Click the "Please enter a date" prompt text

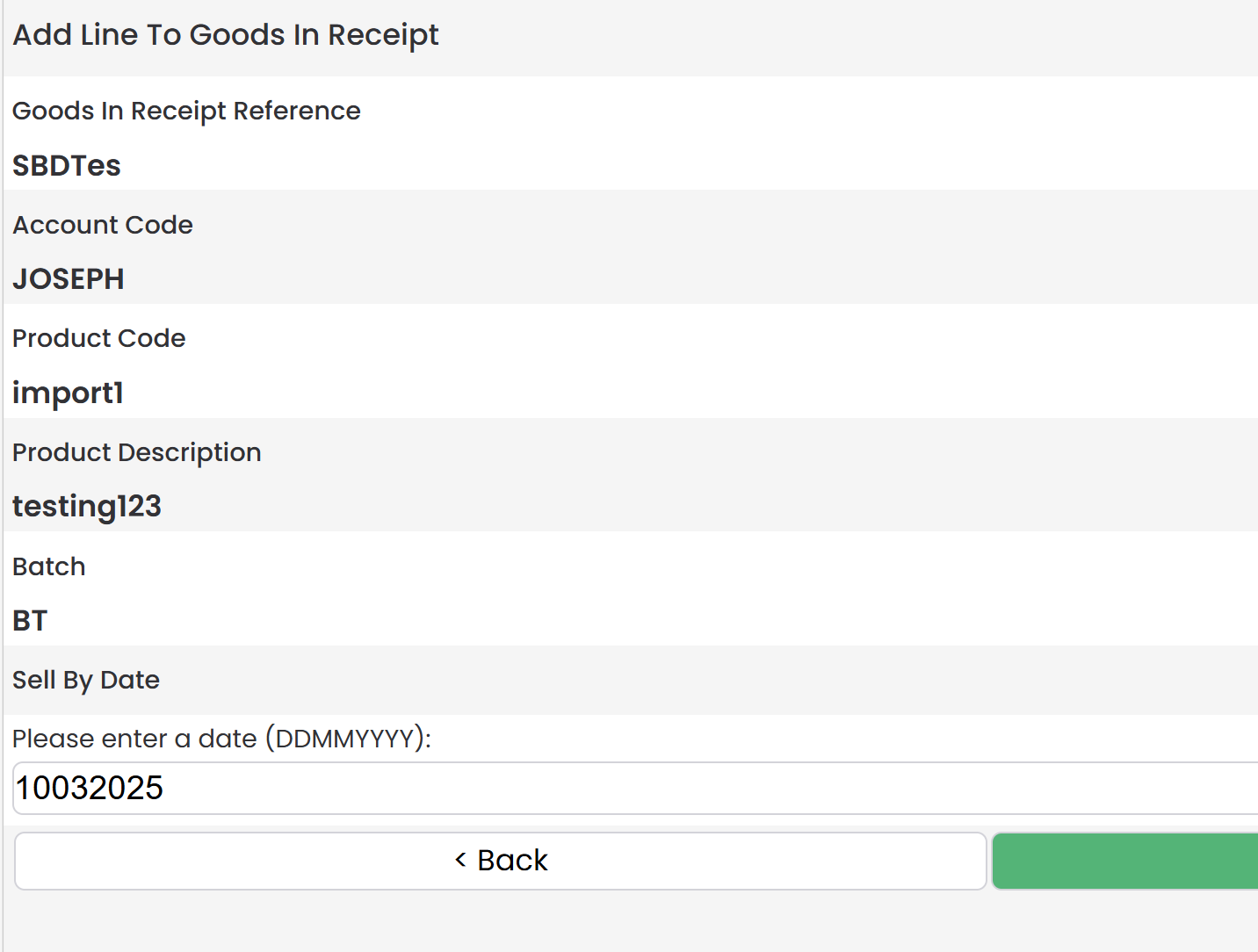click(134, 739)
